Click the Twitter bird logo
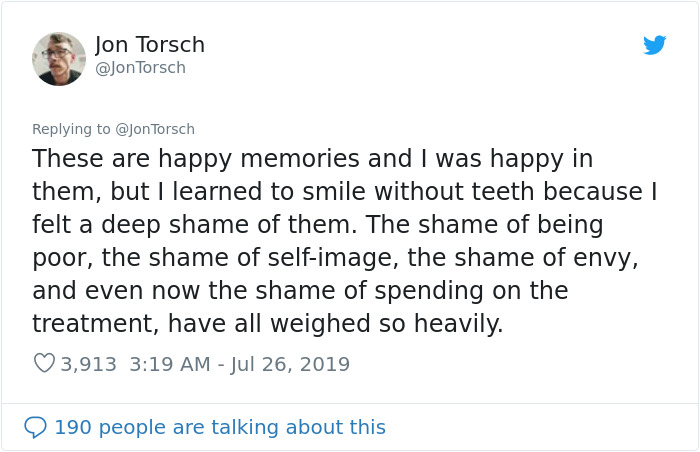 654,45
